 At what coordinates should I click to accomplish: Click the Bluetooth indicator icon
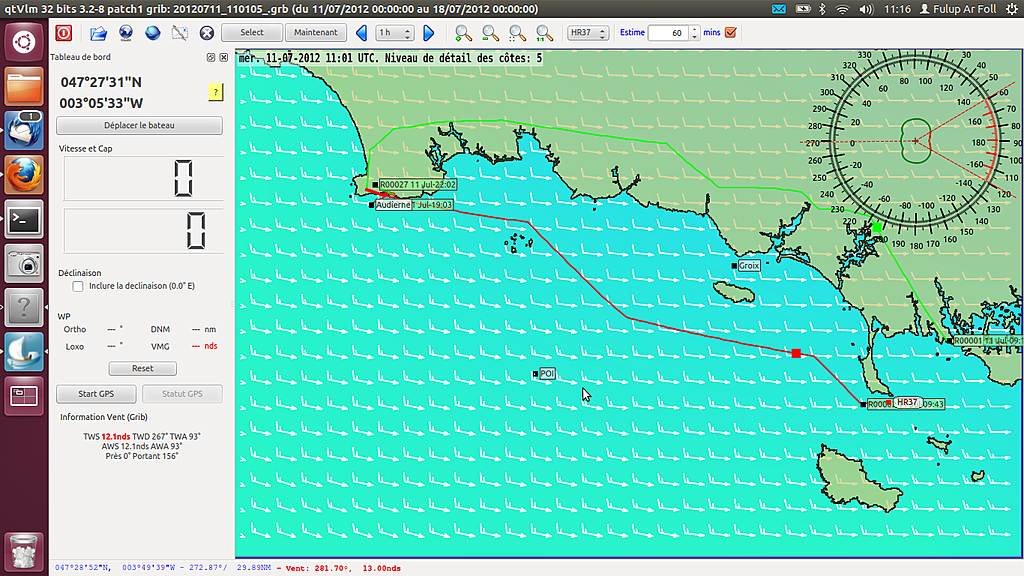823,9
